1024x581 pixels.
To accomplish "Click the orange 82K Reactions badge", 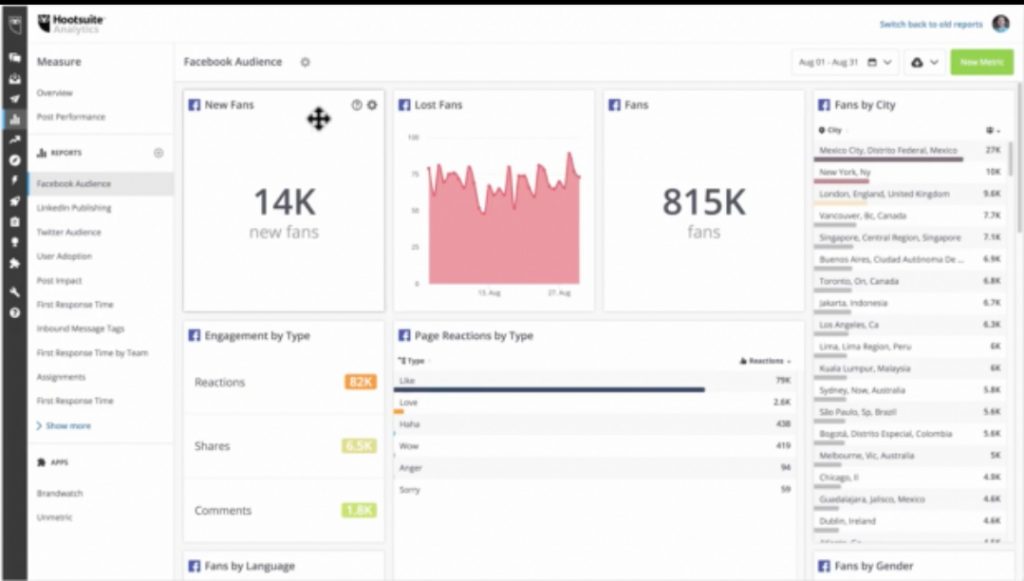I will [360, 382].
